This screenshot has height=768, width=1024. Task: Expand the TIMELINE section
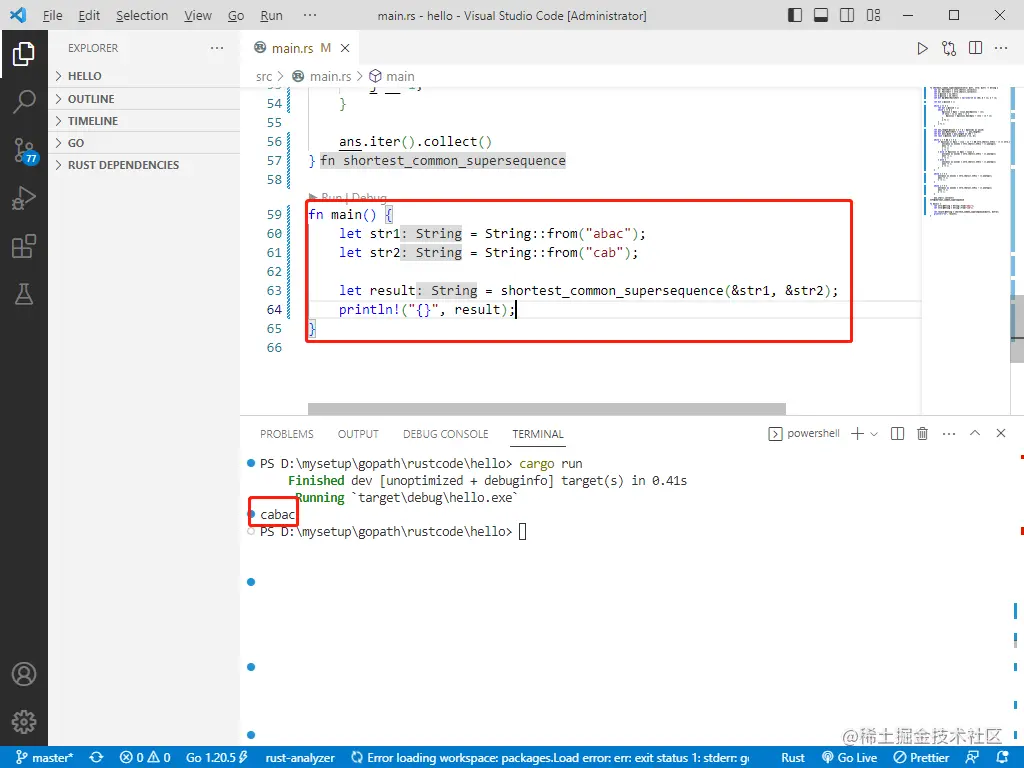[x=144, y=121]
